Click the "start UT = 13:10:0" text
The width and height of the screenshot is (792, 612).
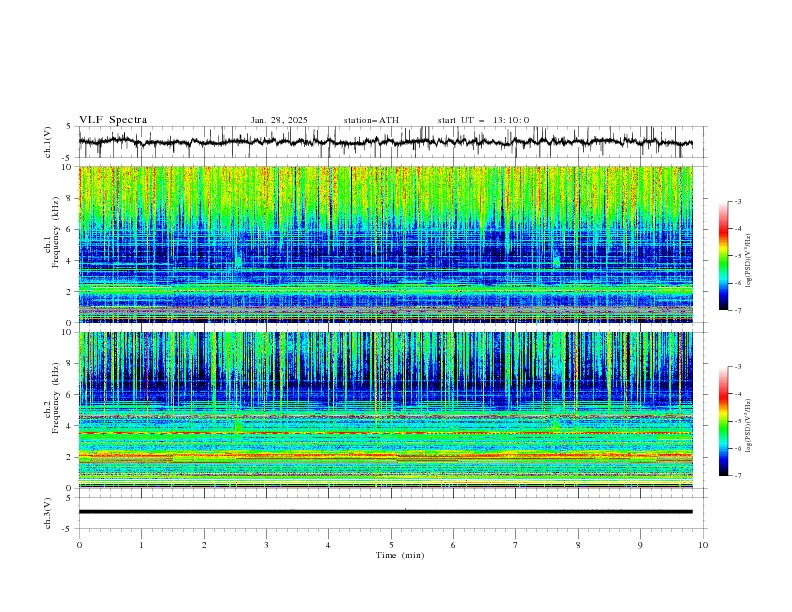[x=483, y=120]
